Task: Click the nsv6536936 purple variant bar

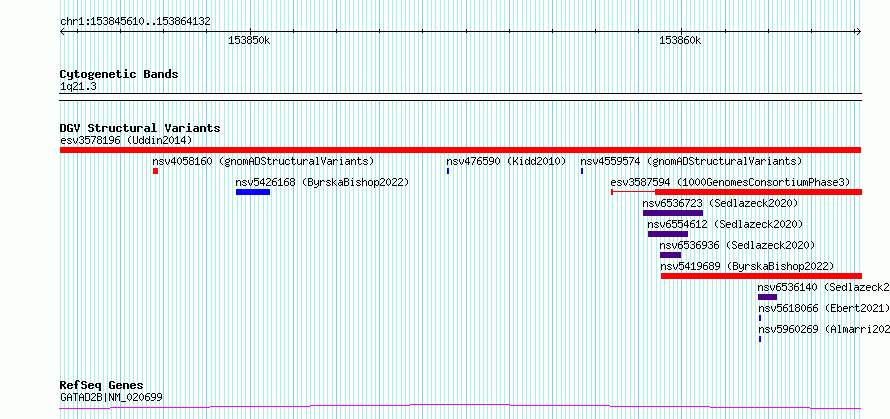Action: point(670,255)
